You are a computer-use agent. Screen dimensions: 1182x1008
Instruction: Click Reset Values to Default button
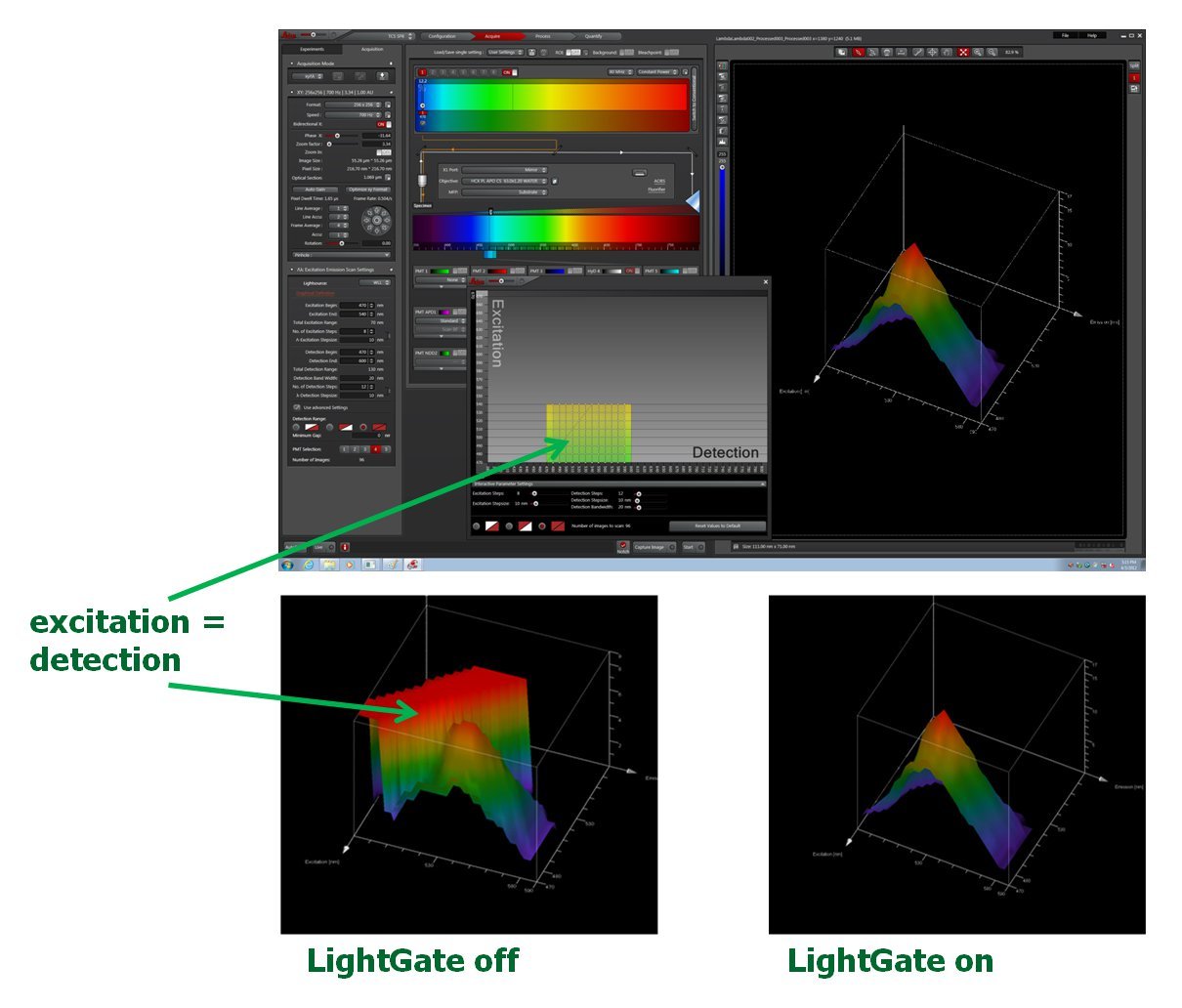pyautogui.click(x=718, y=525)
